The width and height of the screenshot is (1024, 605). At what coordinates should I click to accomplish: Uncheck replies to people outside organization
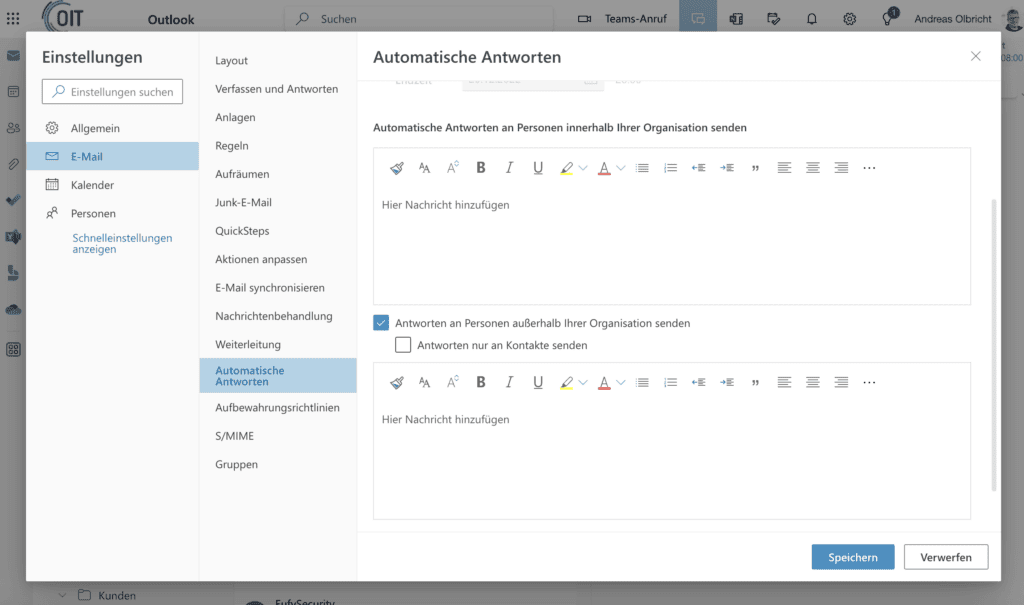(381, 323)
